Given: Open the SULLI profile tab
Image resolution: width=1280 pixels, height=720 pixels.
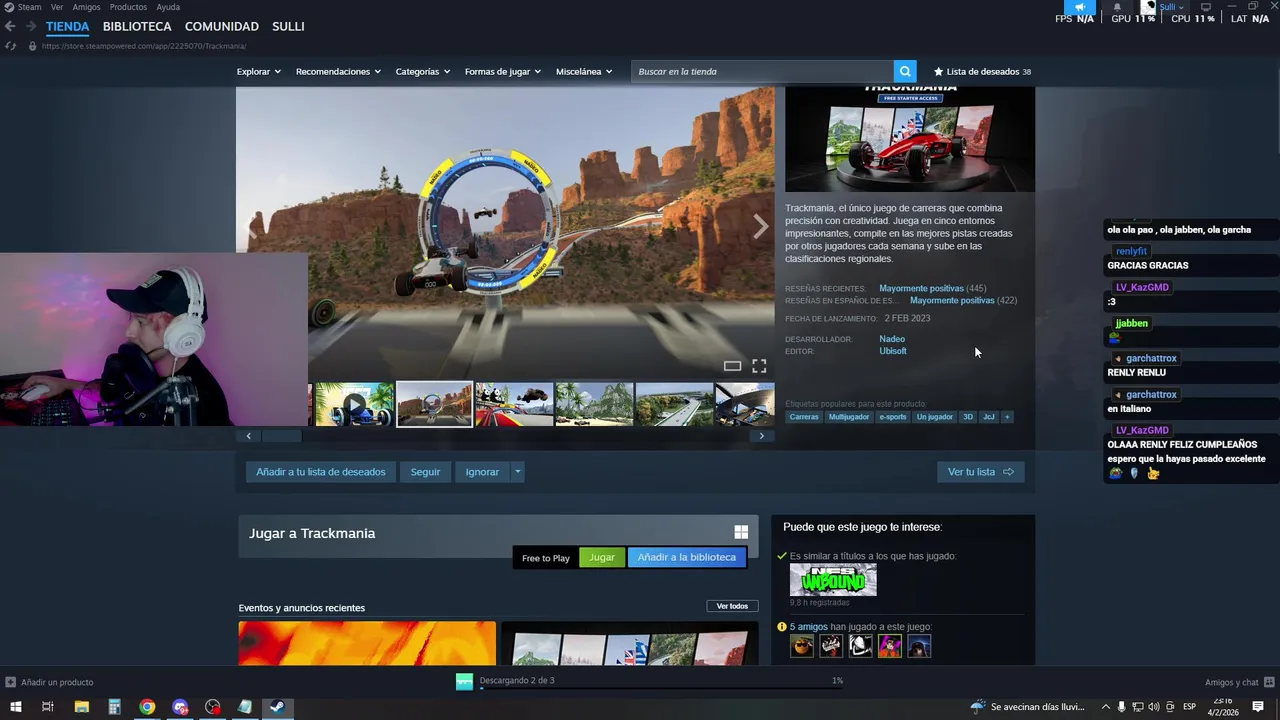Looking at the screenshot, I should [x=288, y=26].
